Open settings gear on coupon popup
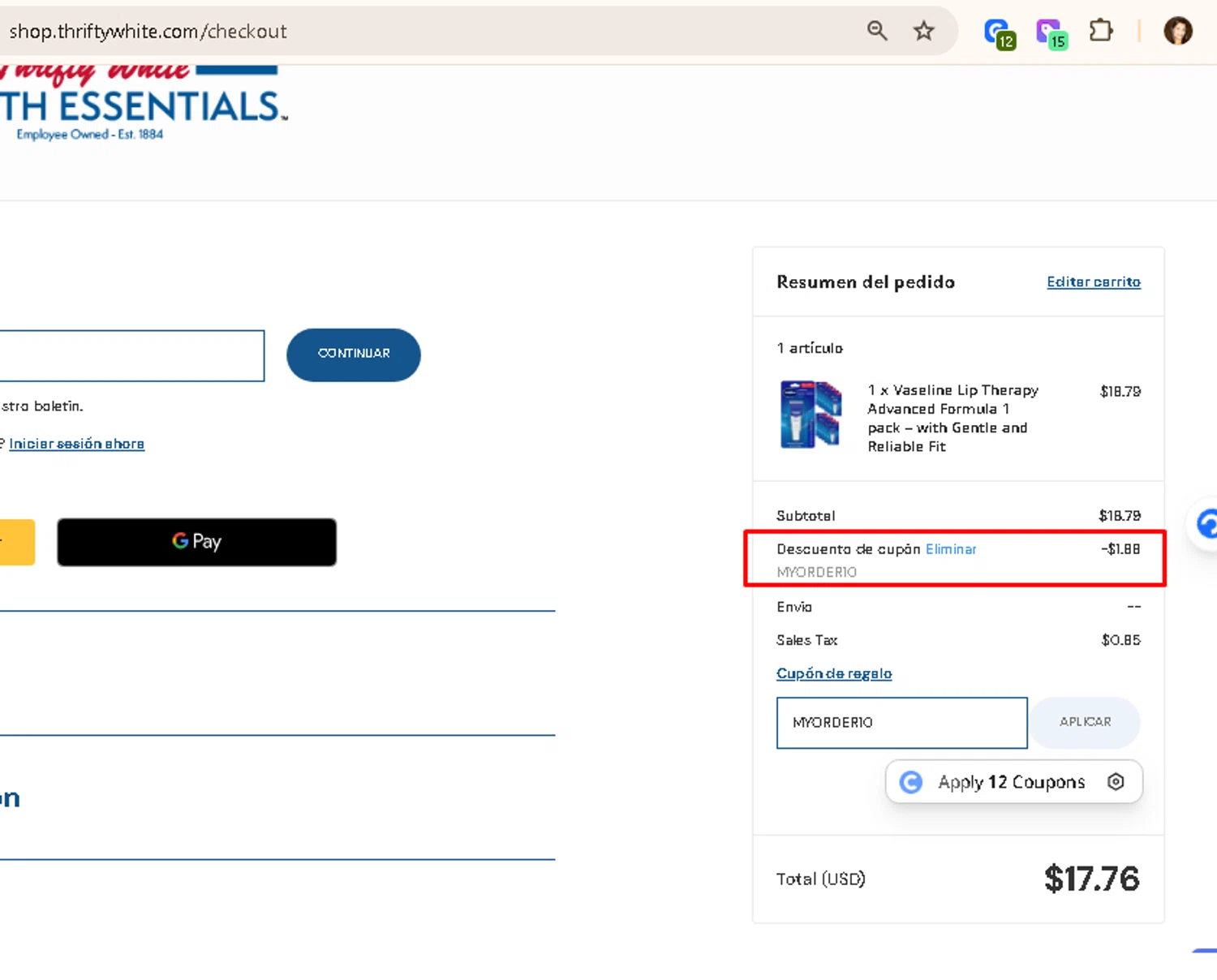 [1116, 781]
